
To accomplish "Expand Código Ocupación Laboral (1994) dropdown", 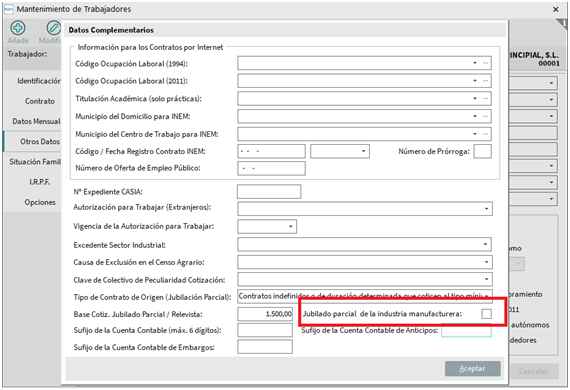I will [475, 63].
